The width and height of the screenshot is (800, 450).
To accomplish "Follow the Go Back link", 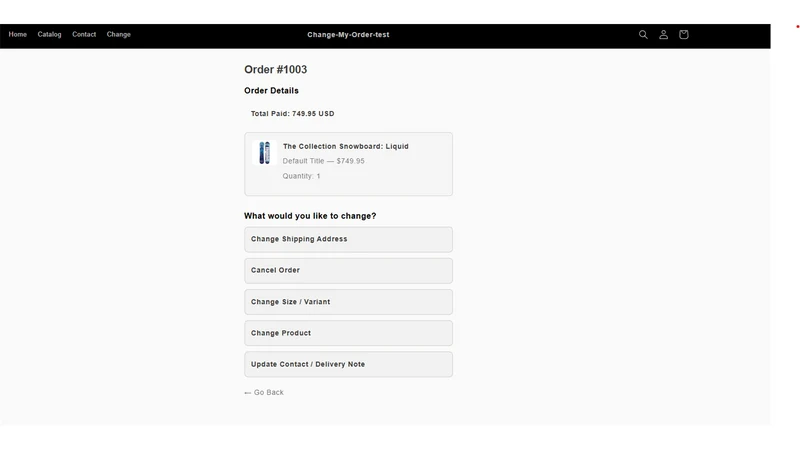I will (264, 392).
